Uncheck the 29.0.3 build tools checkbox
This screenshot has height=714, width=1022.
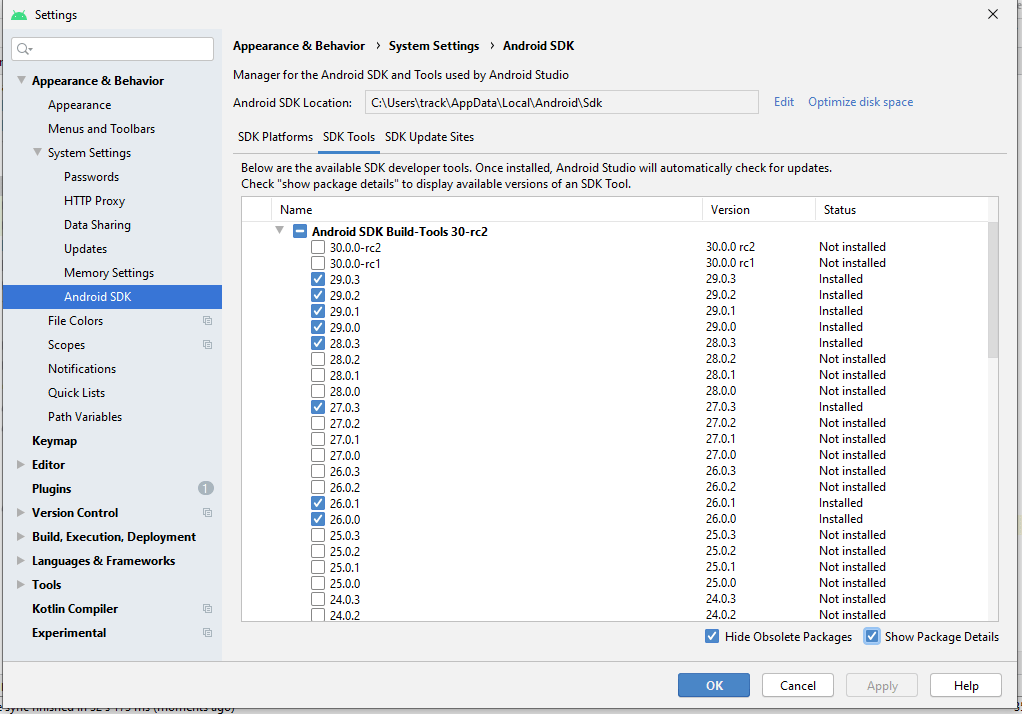coord(318,279)
